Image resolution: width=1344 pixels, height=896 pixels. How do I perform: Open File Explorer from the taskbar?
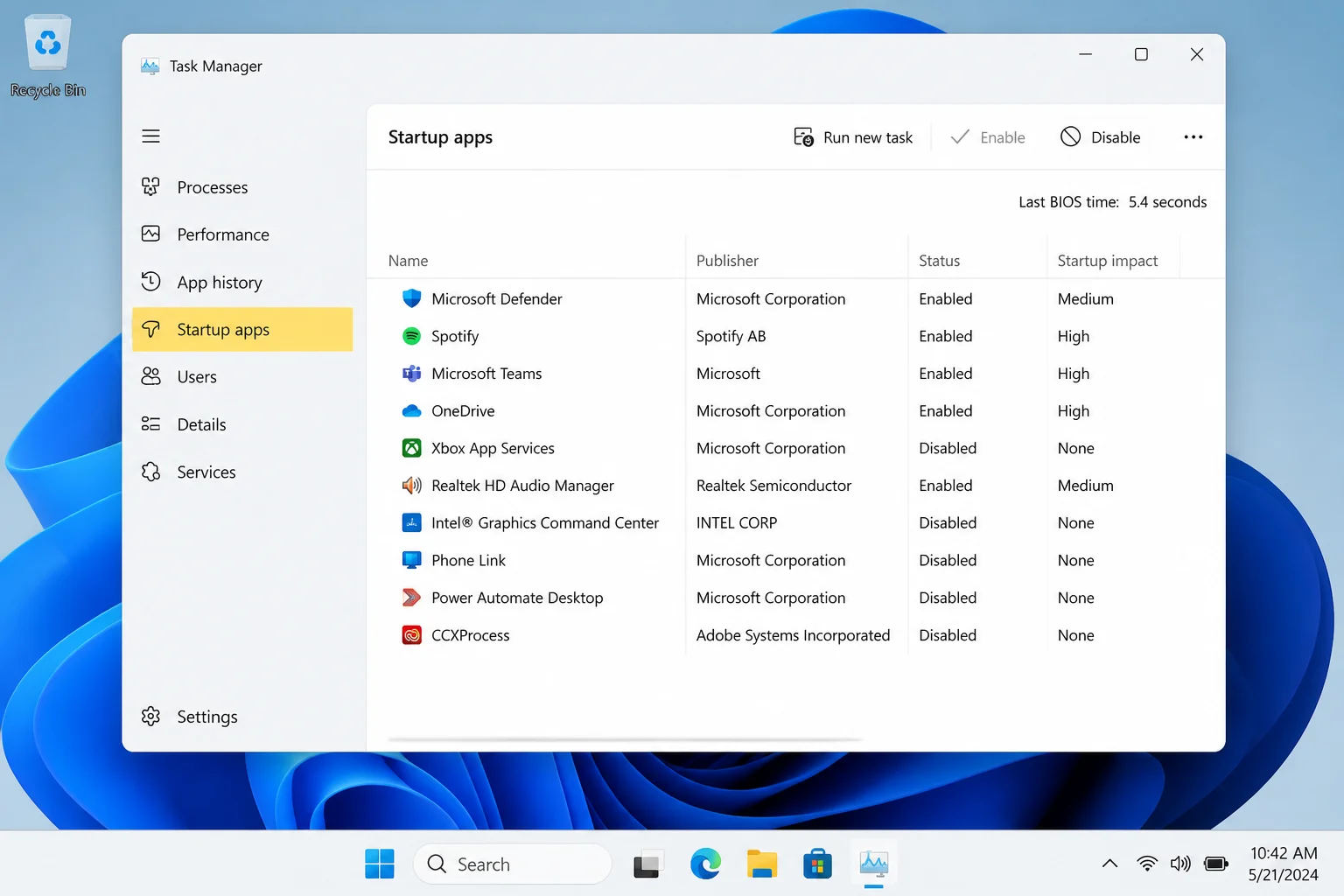tap(762, 864)
